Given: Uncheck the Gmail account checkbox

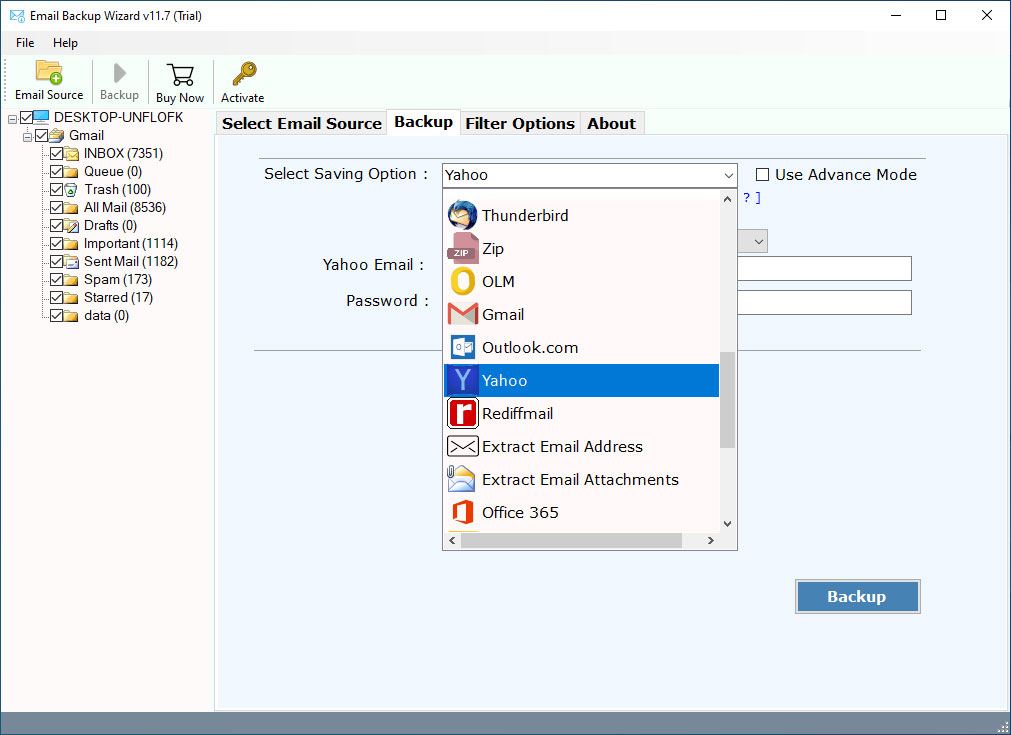Looking at the screenshot, I should point(42,135).
